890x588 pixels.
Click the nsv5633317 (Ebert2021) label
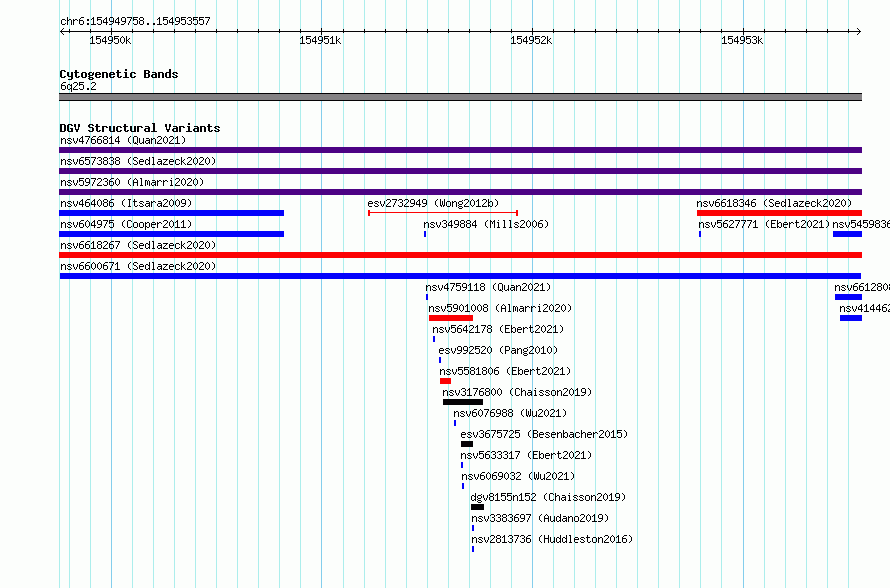(526, 455)
